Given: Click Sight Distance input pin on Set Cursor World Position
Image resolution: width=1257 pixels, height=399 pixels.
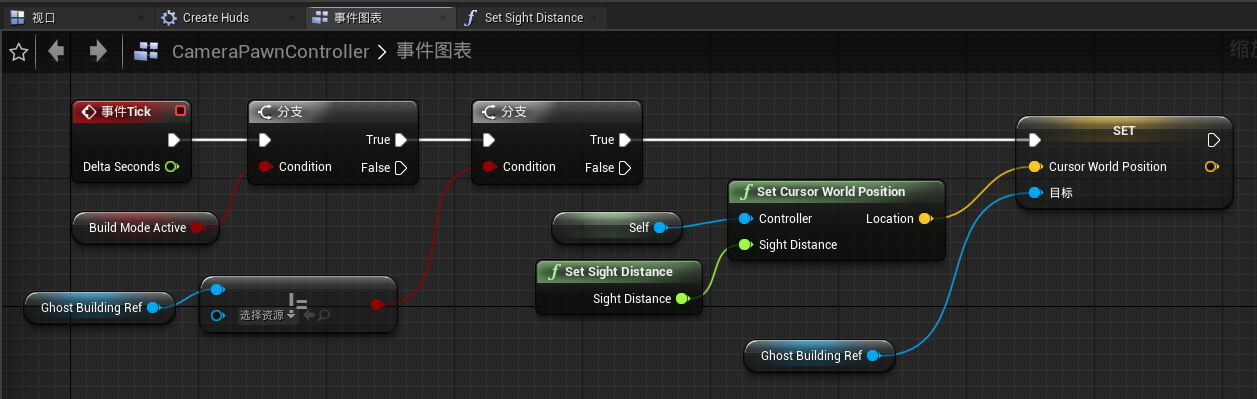Looking at the screenshot, I should [745, 245].
